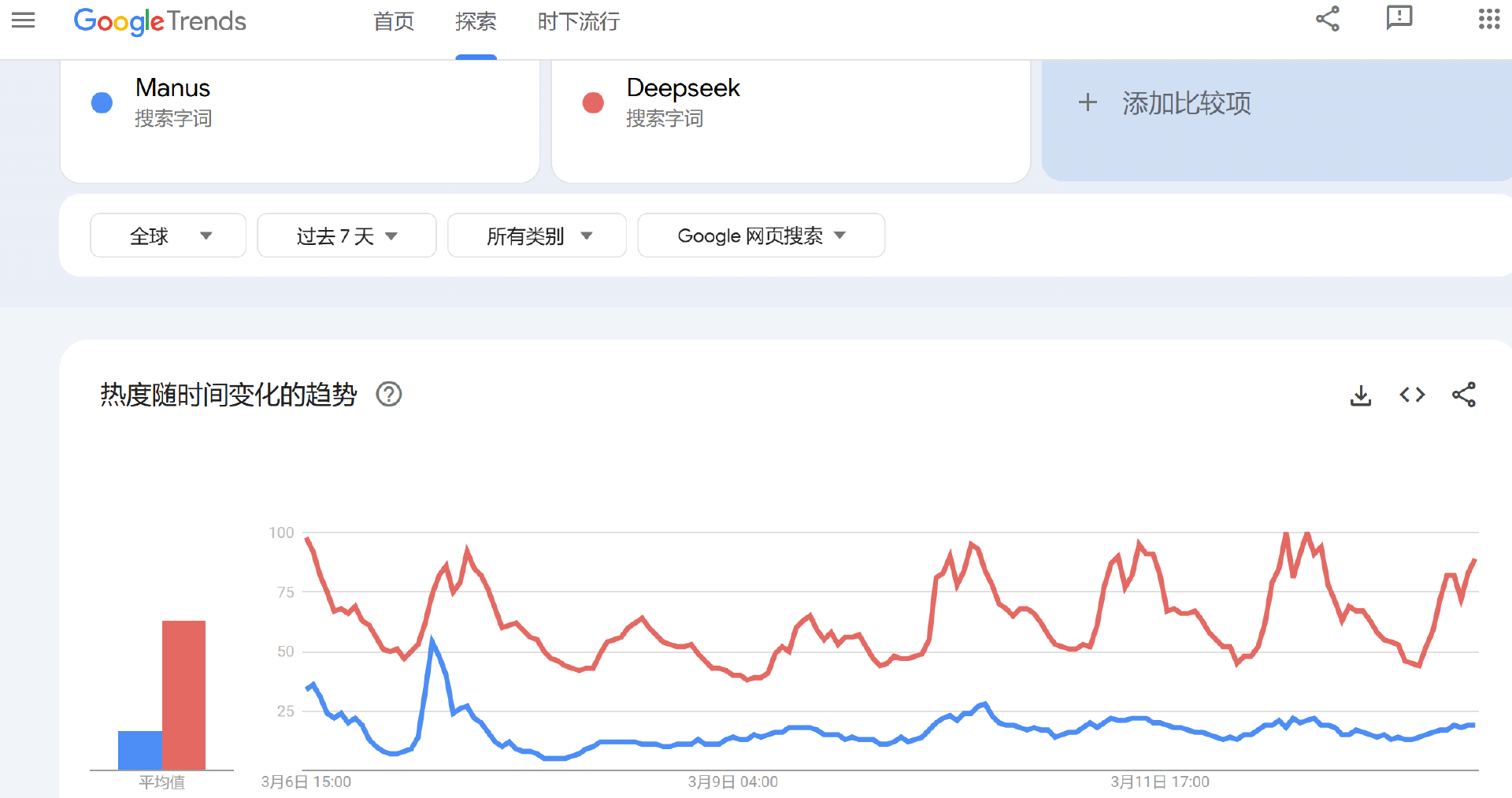Viewport: 1512px width, 798px height.
Task: Open the 全球 region dropdown
Action: (169, 236)
